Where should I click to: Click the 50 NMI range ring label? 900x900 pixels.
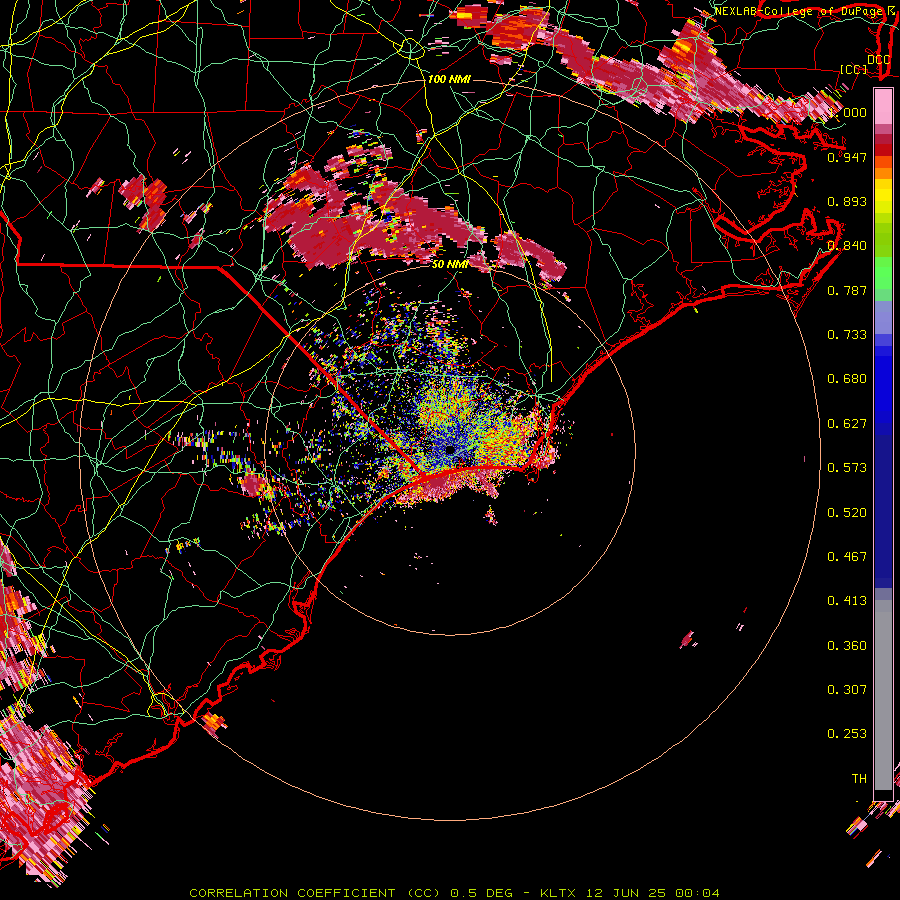click(x=450, y=264)
